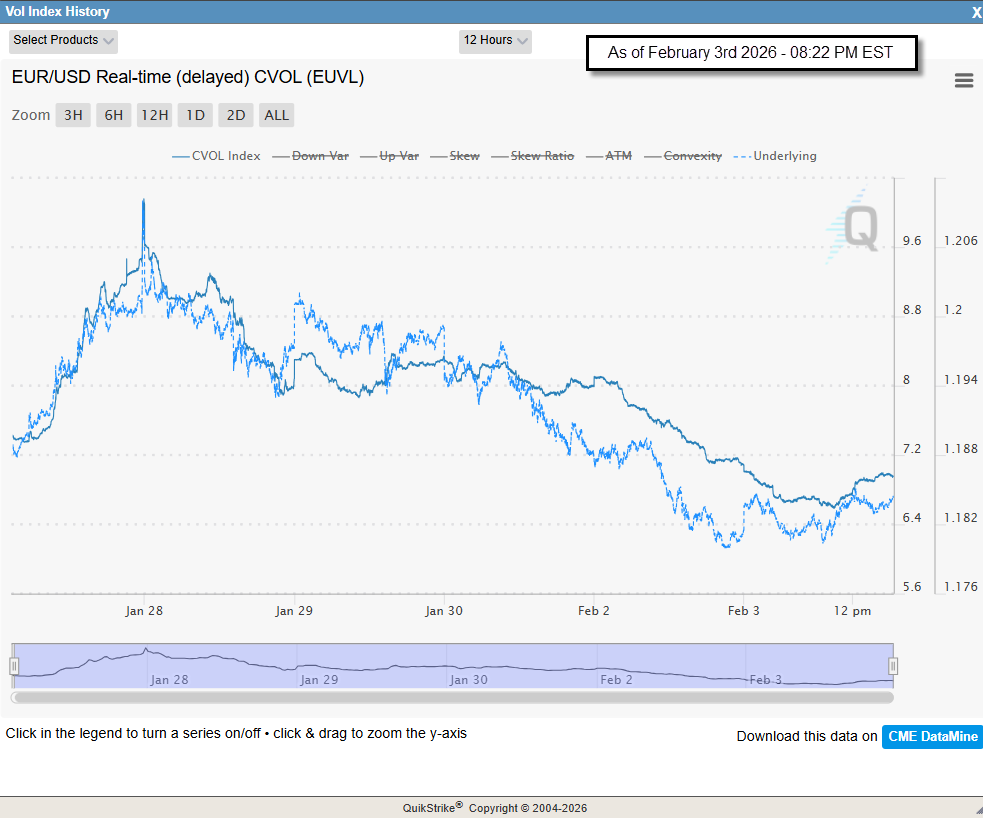
Task: Zoom the chart to 1D
Action: (x=195, y=114)
